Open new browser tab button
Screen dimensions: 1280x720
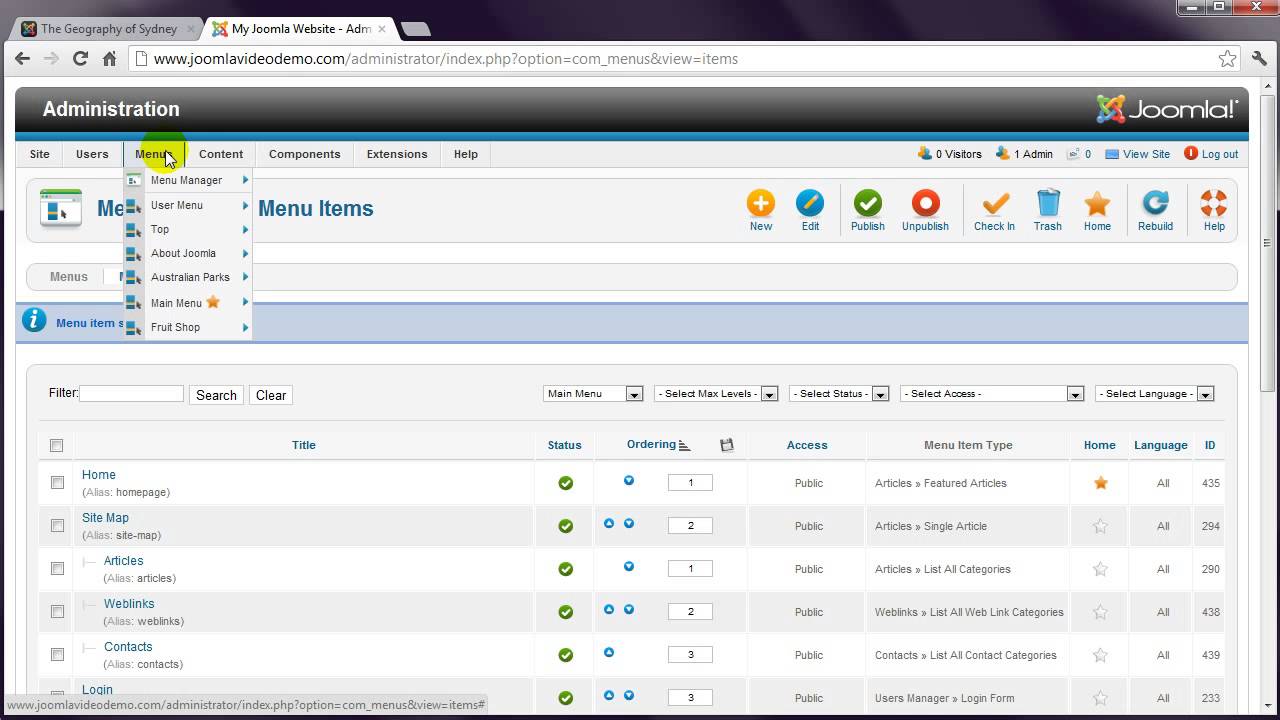(415, 29)
